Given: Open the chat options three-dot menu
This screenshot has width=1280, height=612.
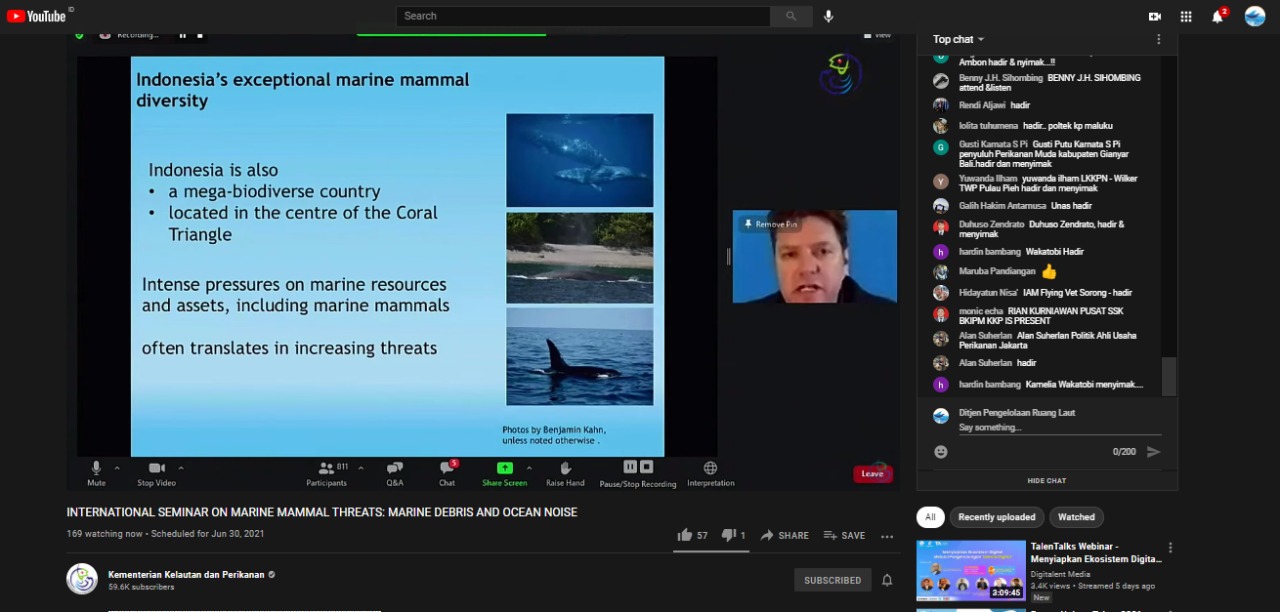Looking at the screenshot, I should 1159,39.
